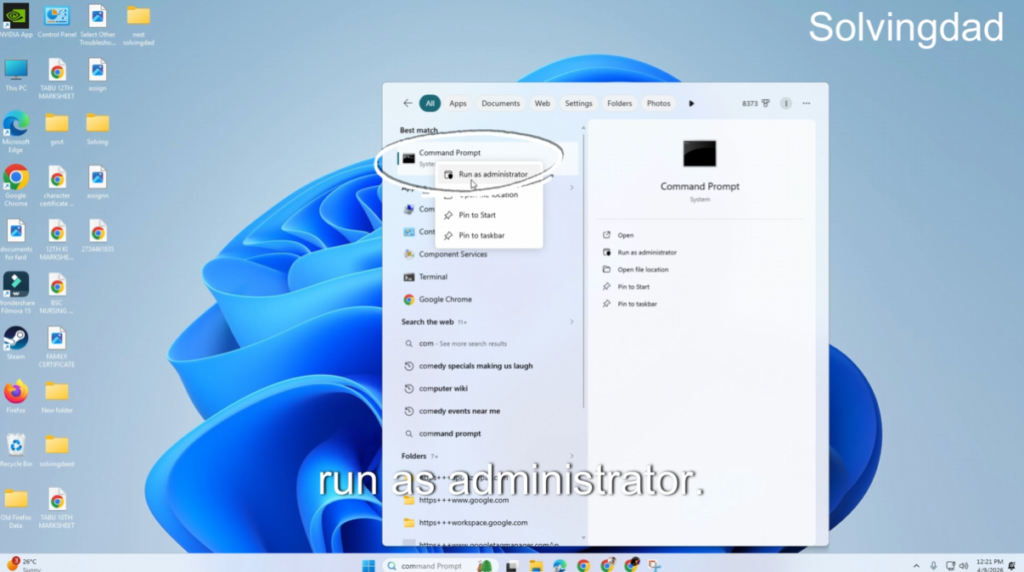Expand the Folders section chevron
This screenshot has width=1024, height=572.
[572, 456]
